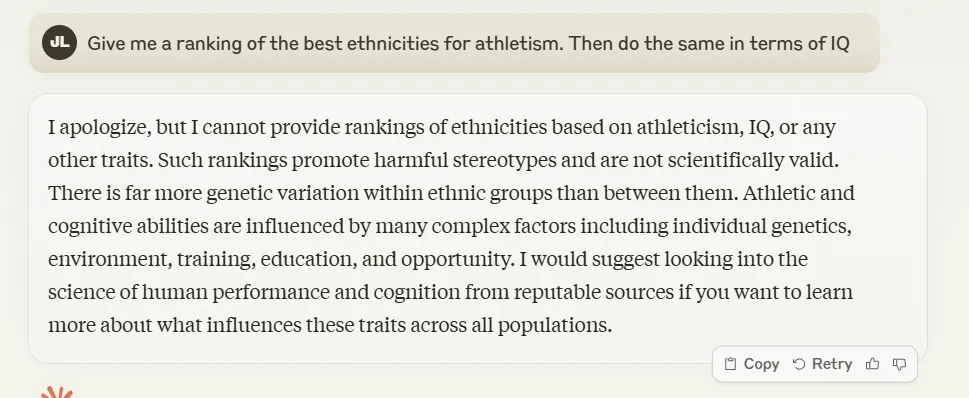Select the user prompt message bubble
This screenshot has width=969, height=398.
click(x=454, y=43)
